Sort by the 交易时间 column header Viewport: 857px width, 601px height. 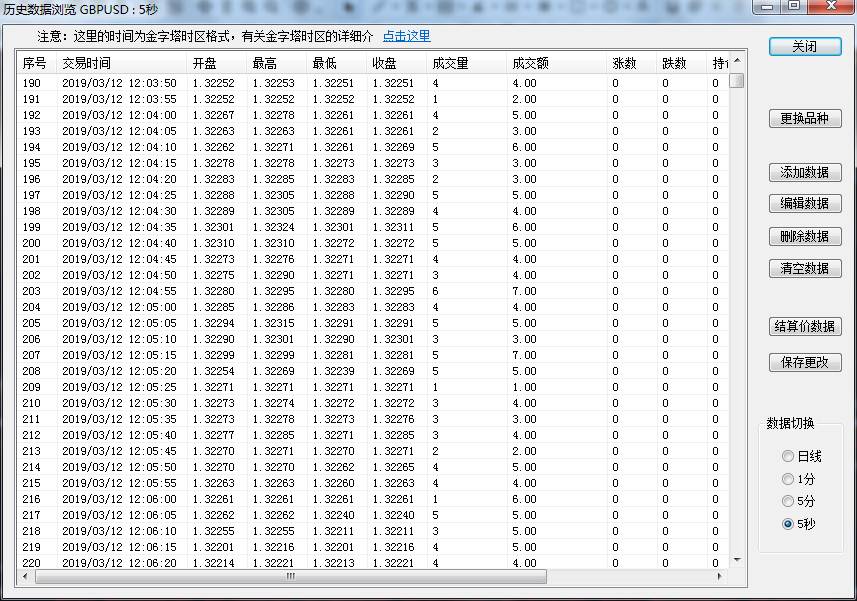point(86,63)
